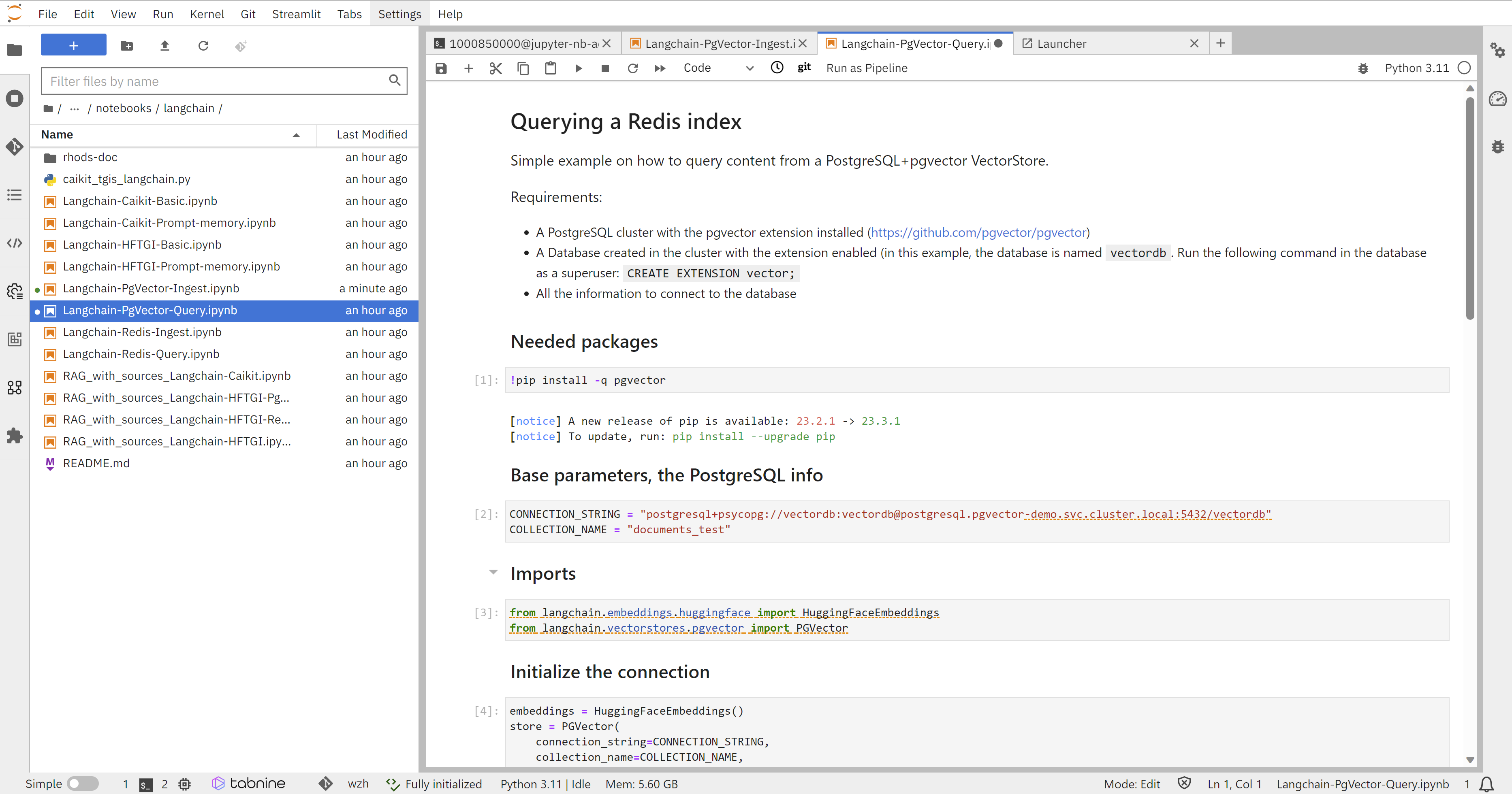Open the Extension Manager puzzle icon

click(x=15, y=436)
